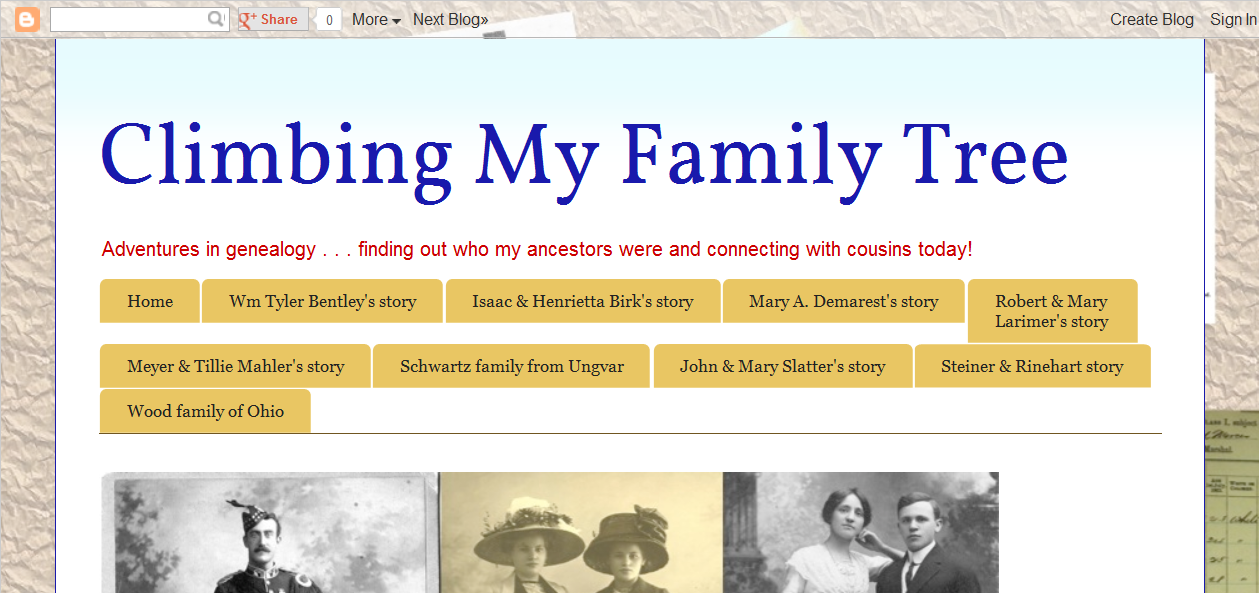Open Isaac & Henrietta Birk's story tab
This screenshot has width=1259, height=593.
click(x=583, y=300)
